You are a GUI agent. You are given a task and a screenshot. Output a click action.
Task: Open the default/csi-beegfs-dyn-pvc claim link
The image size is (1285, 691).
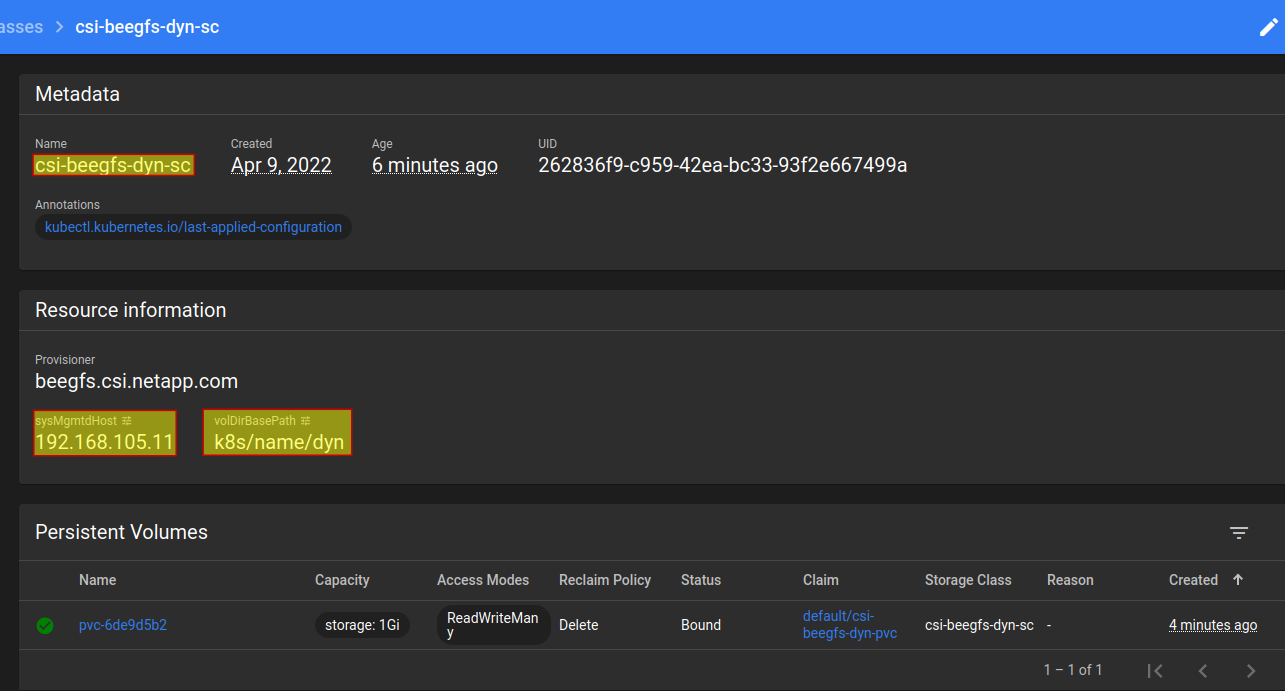click(x=850, y=625)
